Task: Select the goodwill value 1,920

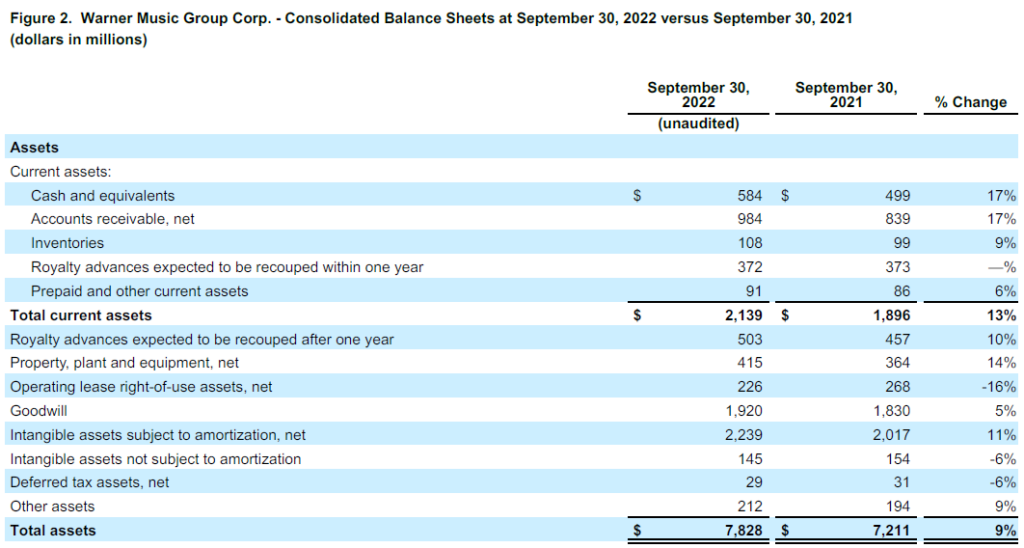Action: pos(744,411)
